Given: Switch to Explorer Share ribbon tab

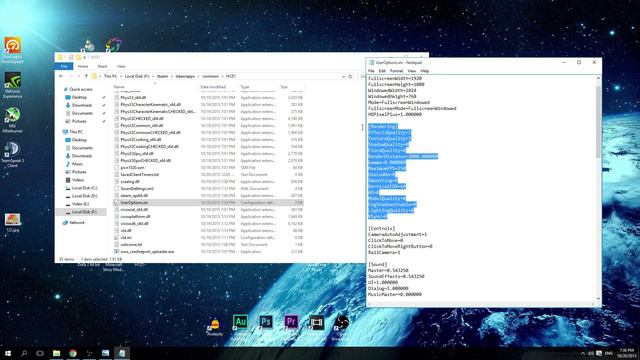Looking at the screenshot, I should coord(102,66).
